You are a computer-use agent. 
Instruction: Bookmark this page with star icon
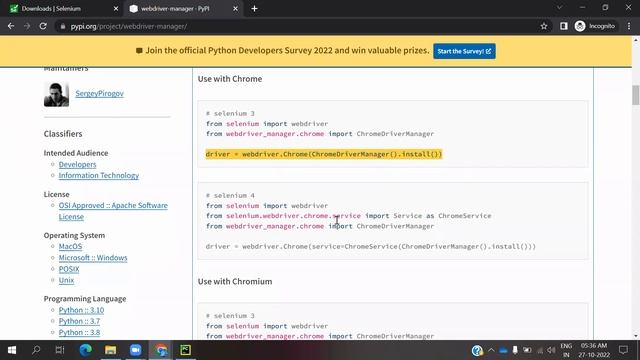point(544,26)
